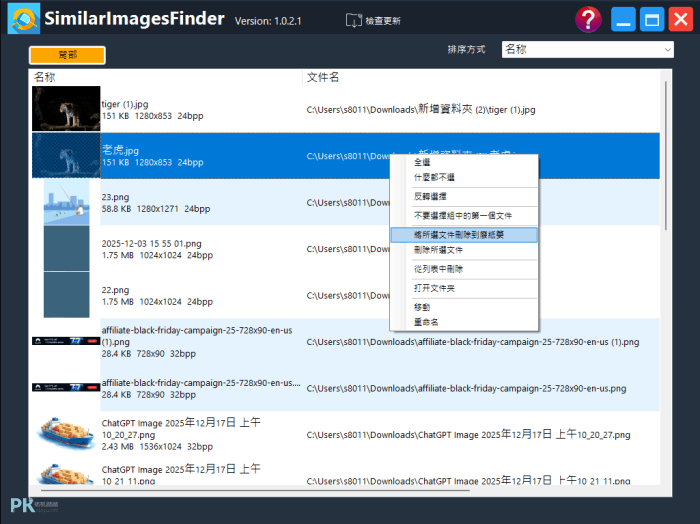Click the 23.png file name text
This screenshot has height=524, width=700.
click(115, 197)
